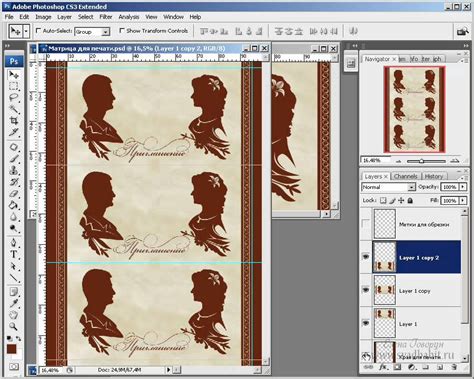Switch to the History tab
This screenshot has height=379, width=474.
coord(434,176)
